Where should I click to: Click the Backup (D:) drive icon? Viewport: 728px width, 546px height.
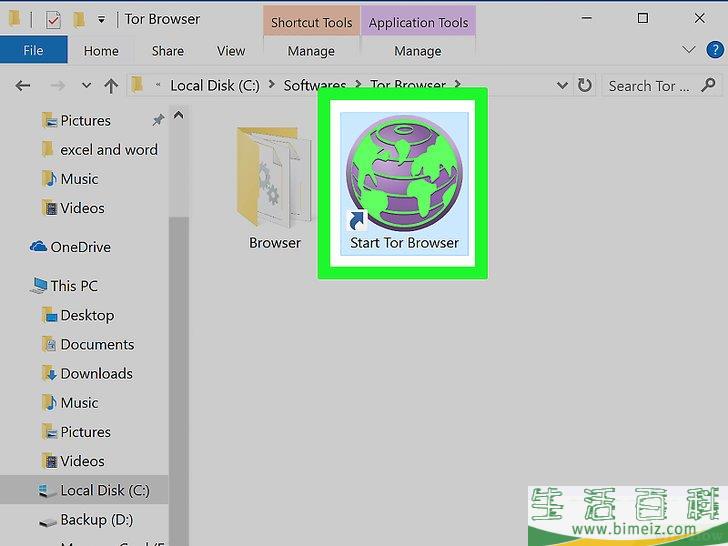coord(47,522)
